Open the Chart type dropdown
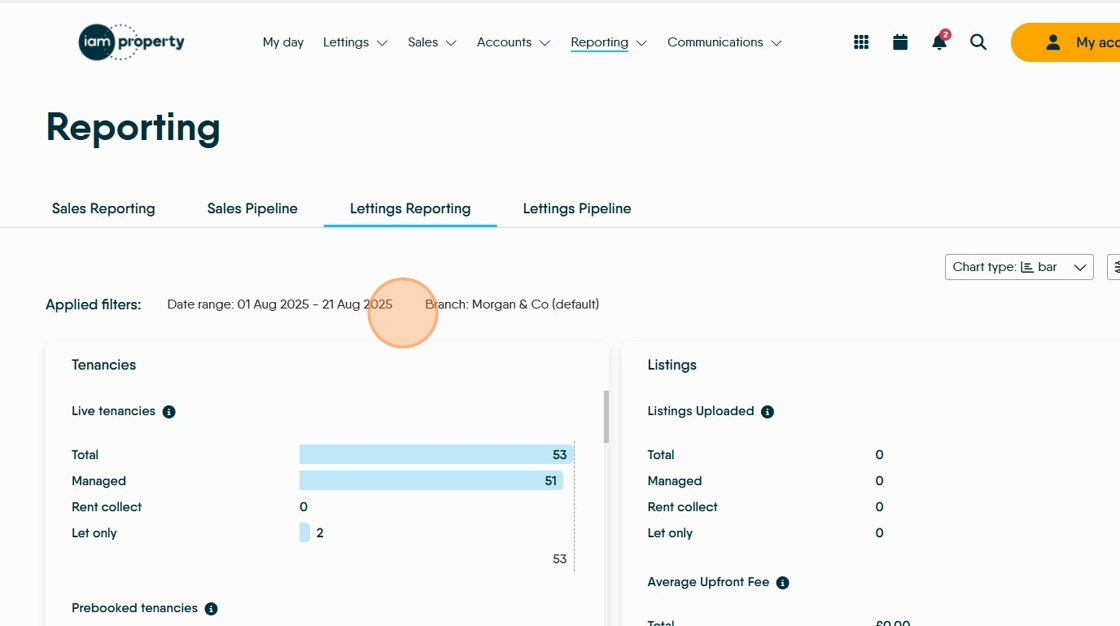Viewport: 1120px width, 626px height. [1019, 267]
